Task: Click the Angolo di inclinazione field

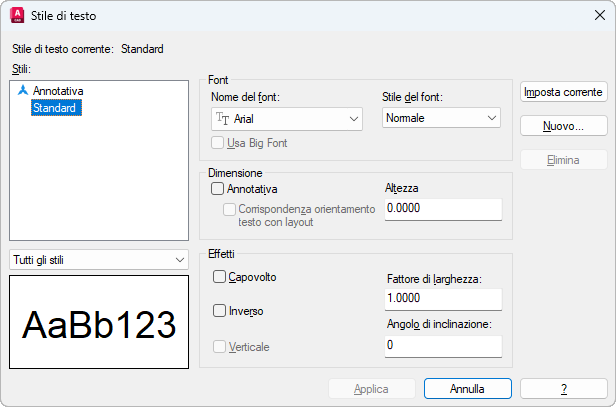Action: tap(442, 344)
